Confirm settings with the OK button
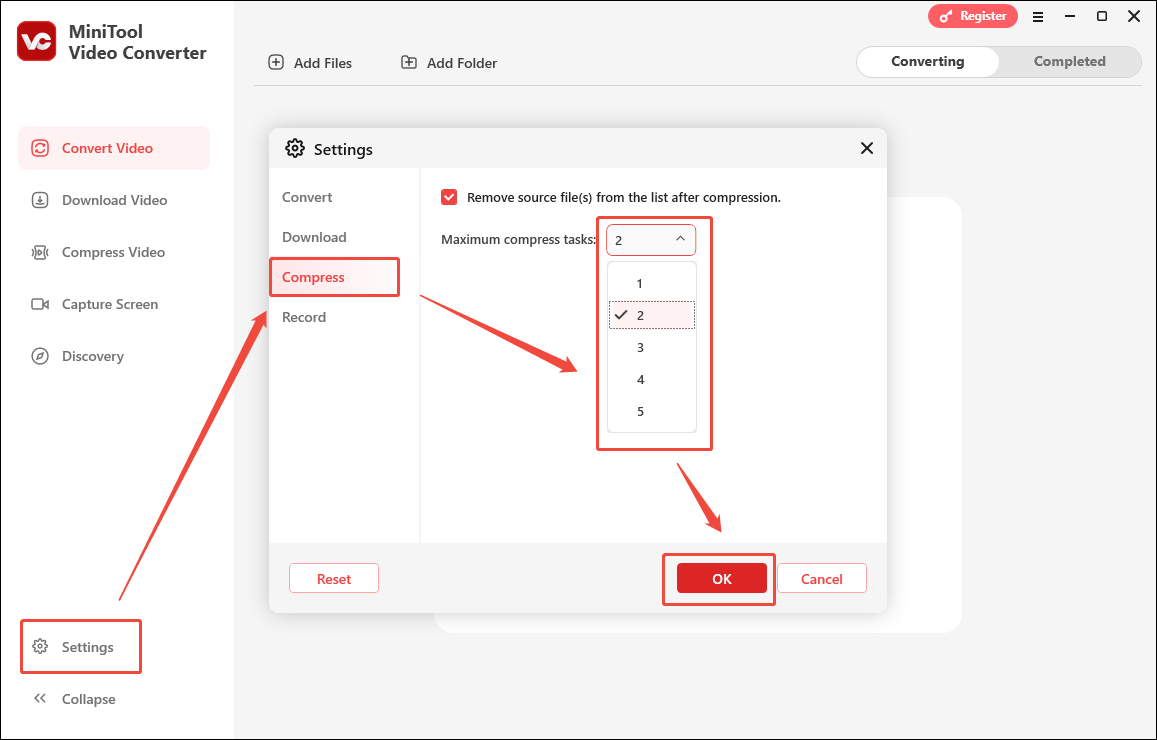 coord(719,578)
